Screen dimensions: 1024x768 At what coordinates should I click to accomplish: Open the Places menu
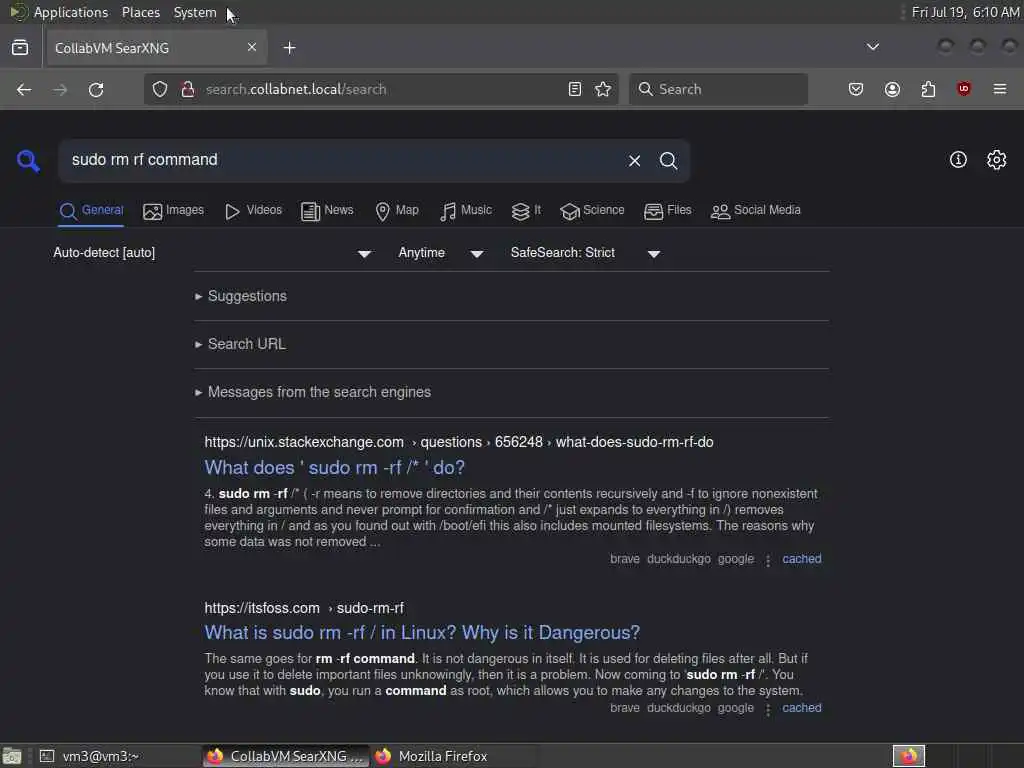point(140,12)
